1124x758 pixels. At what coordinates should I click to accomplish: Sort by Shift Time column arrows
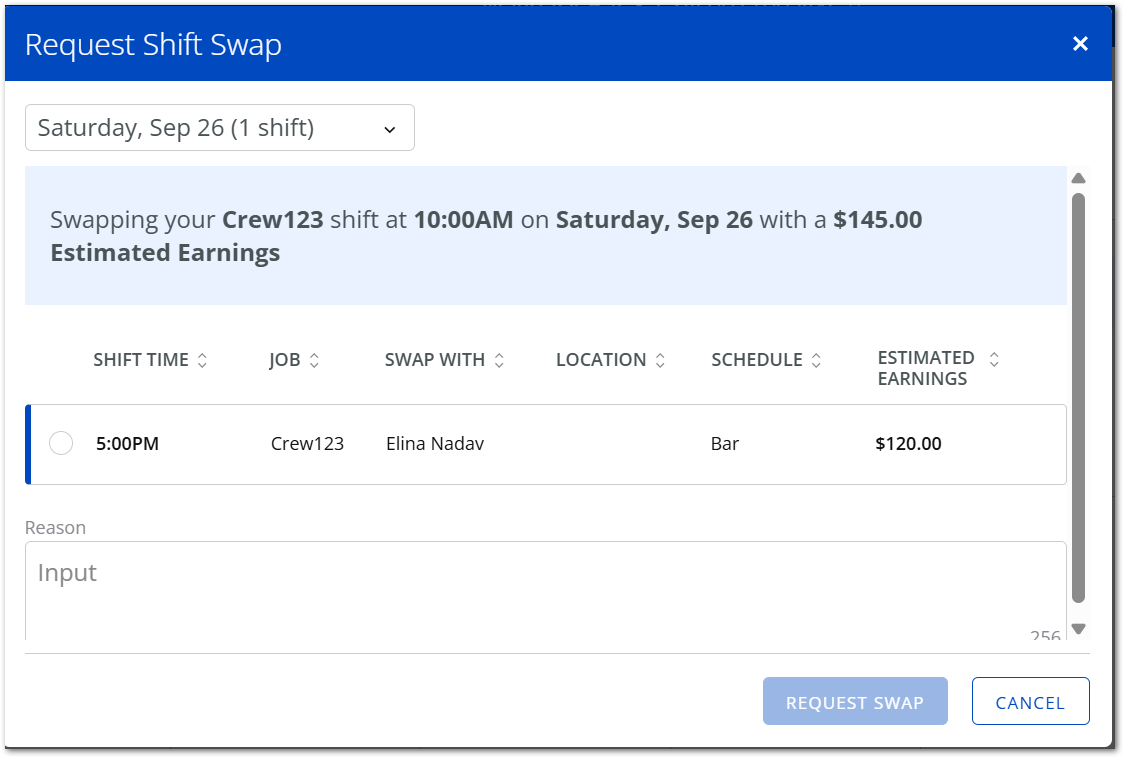(x=202, y=360)
